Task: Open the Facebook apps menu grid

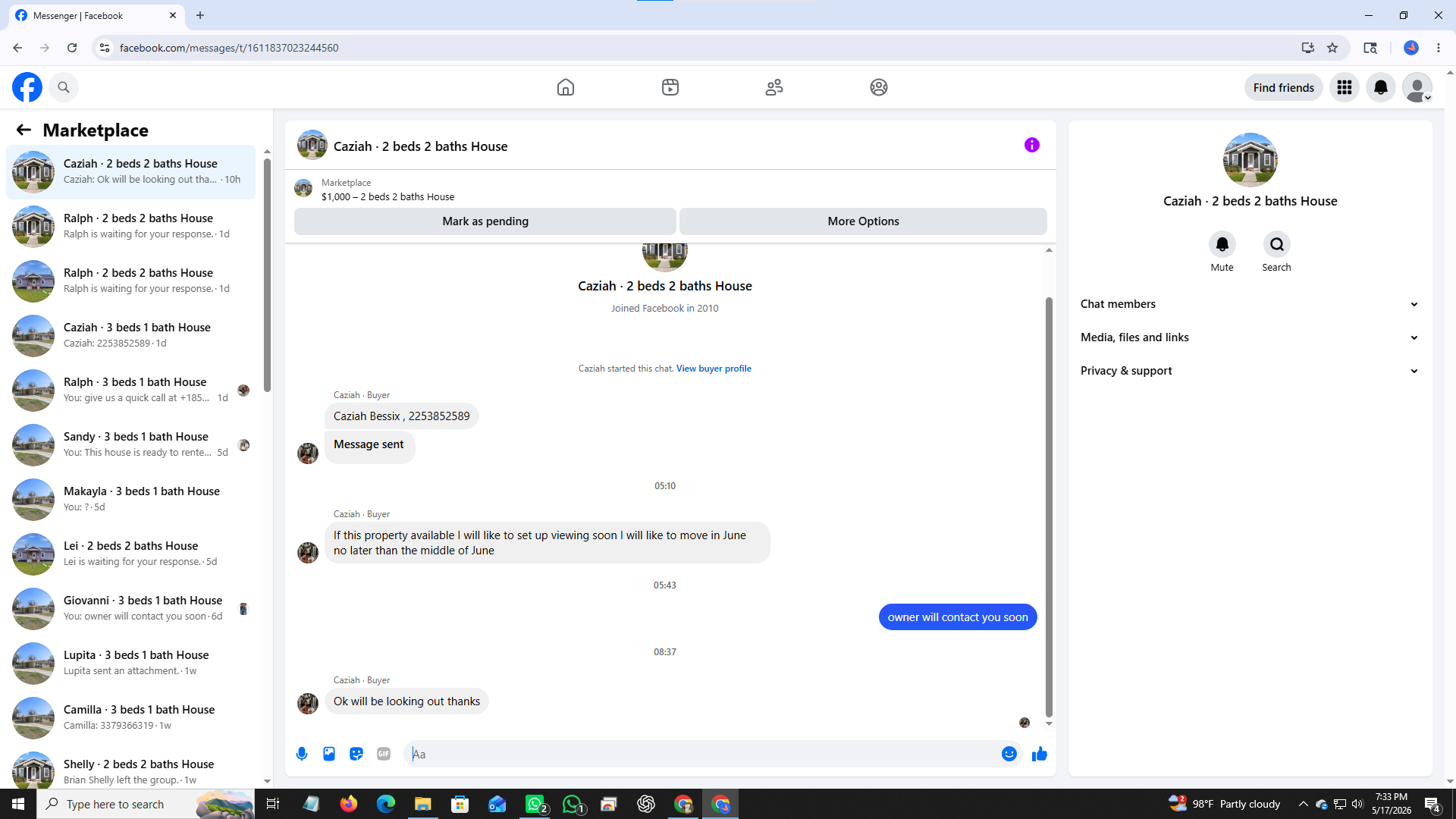Action: [x=1345, y=87]
